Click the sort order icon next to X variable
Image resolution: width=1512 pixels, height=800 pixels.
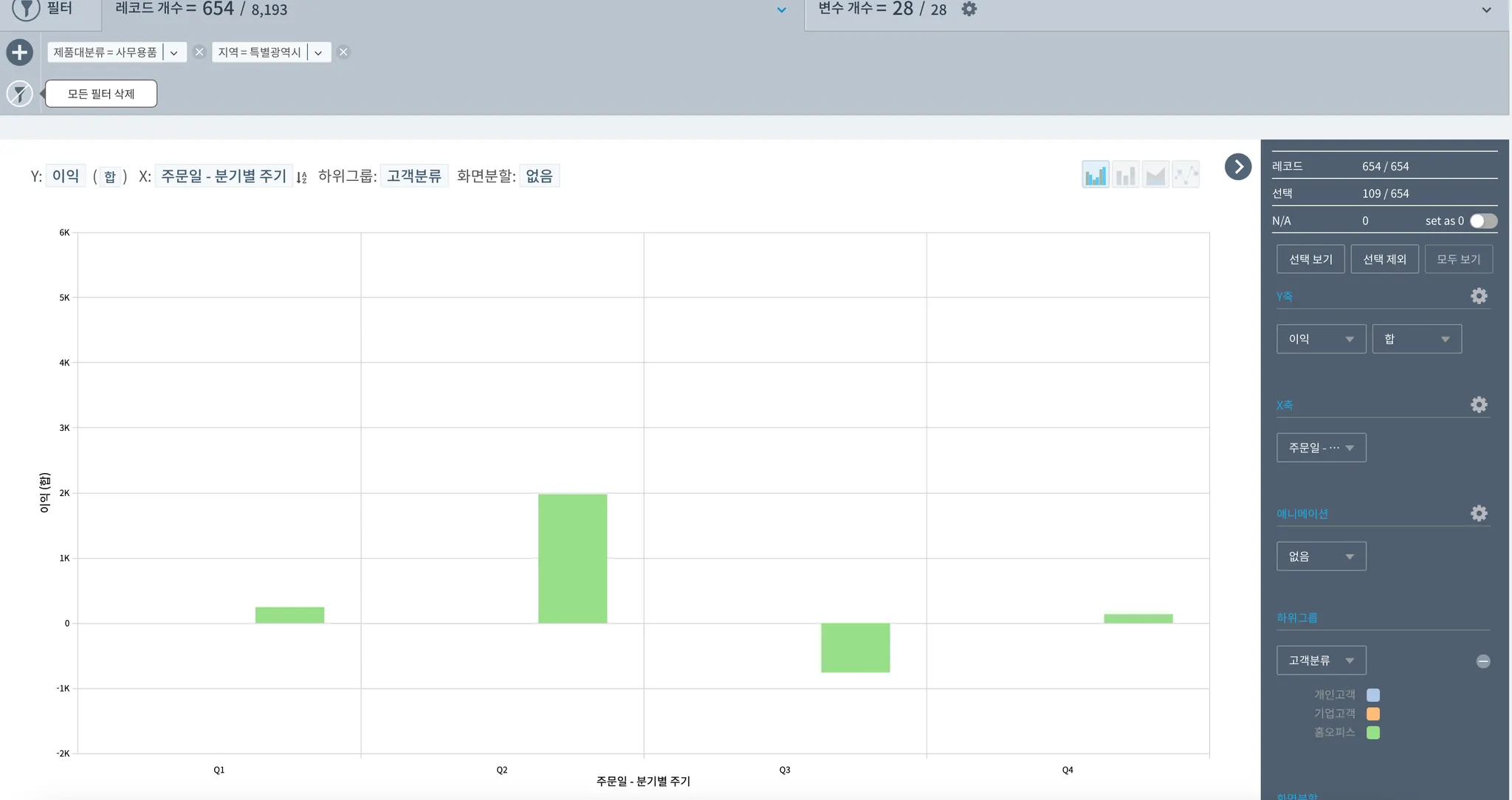pyautogui.click(x=302, y=177)
